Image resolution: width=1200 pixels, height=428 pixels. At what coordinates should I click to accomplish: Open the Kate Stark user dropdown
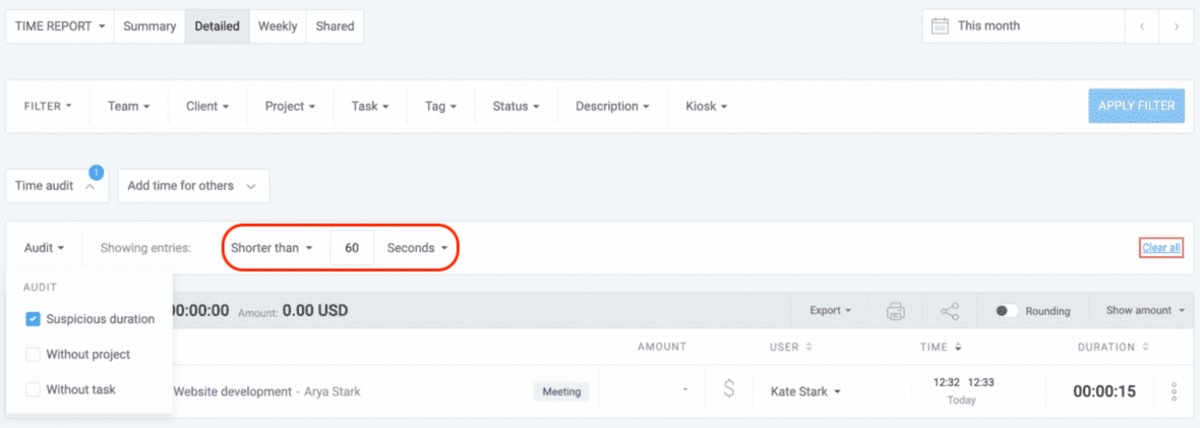click(x=804, y=392)
